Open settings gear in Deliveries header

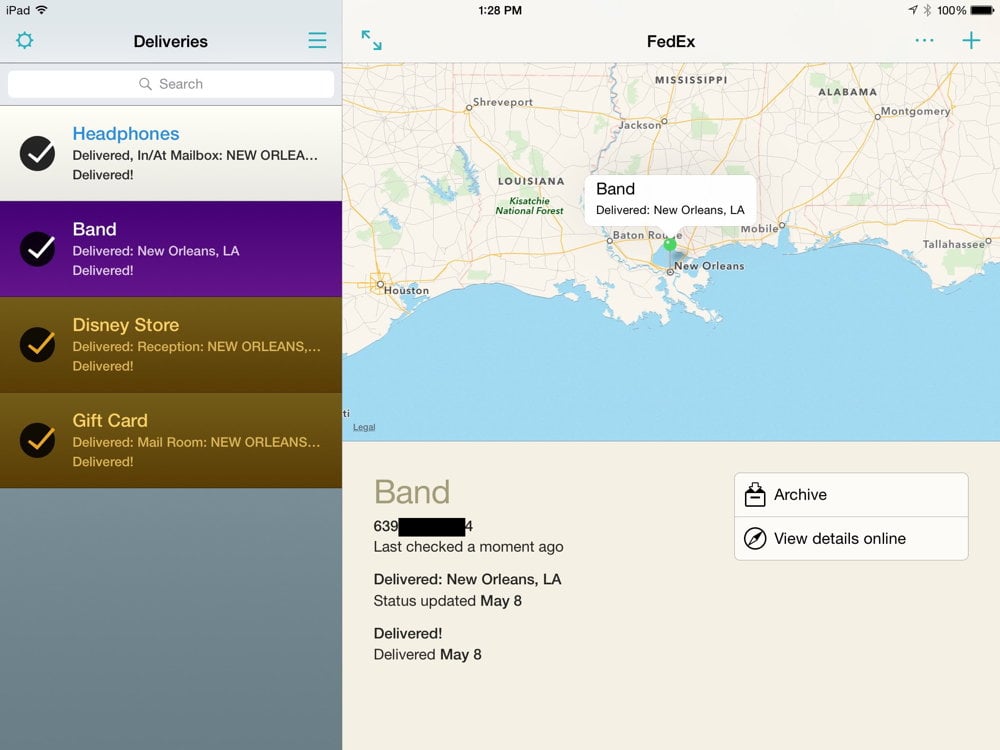24,41
